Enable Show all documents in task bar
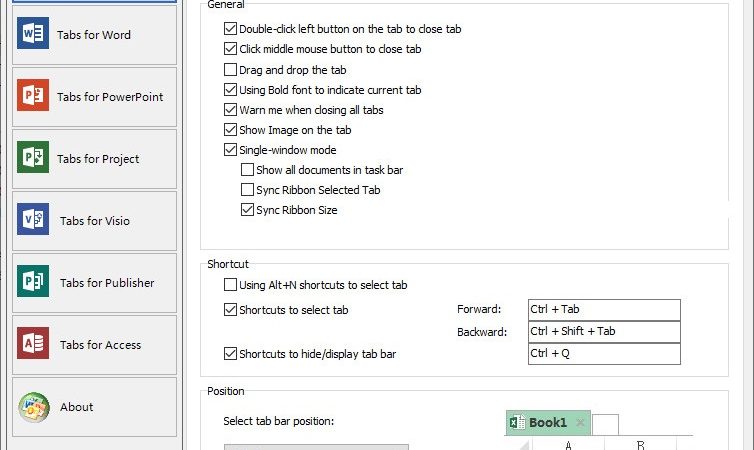Screen dimensions: 754x450 pyautogui.click(x=247, y=170)
